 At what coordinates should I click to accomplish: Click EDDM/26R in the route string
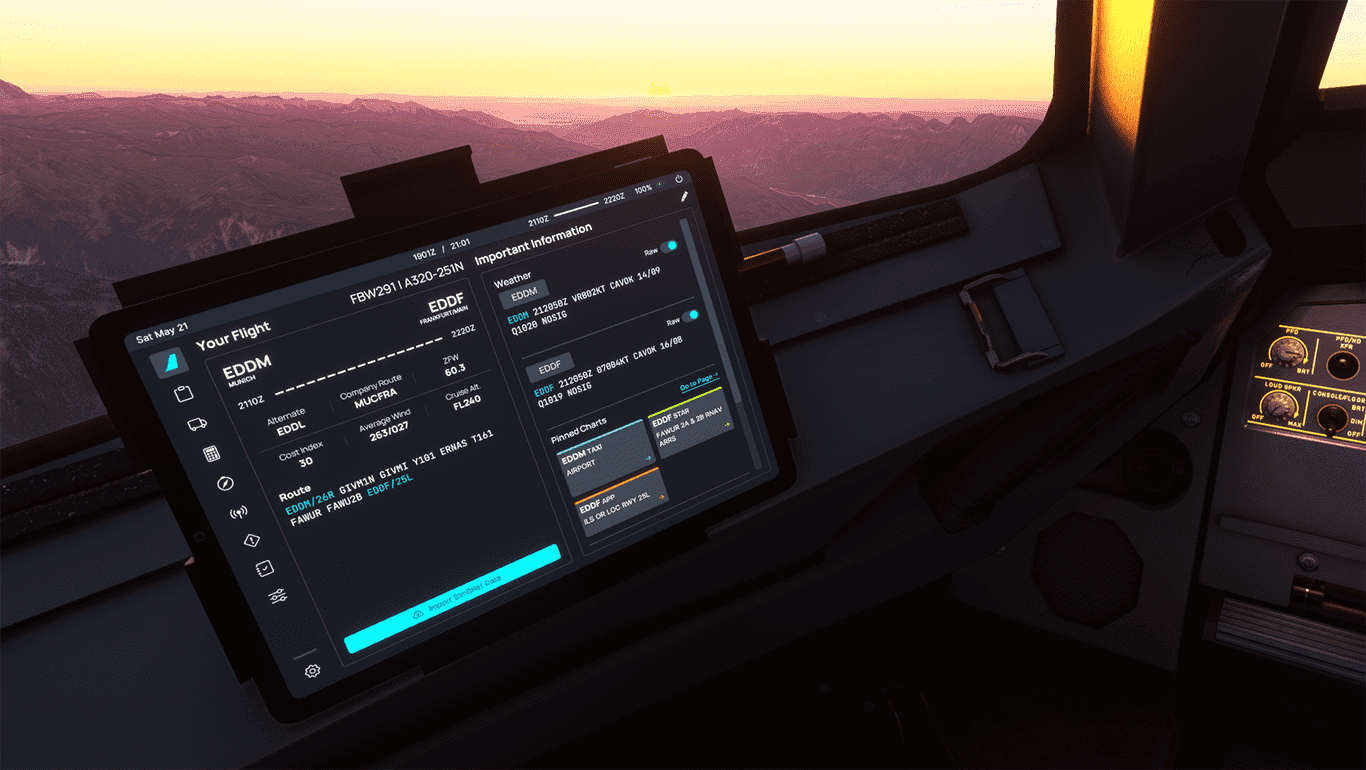coord(310,505)
